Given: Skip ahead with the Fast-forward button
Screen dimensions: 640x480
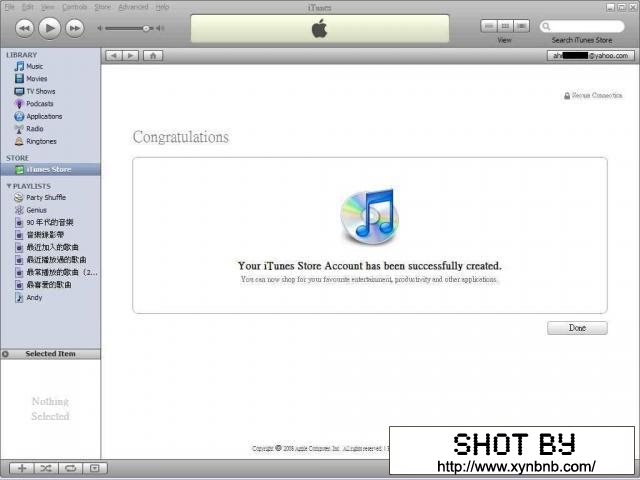Looking at the screenshot, I should (75, 29).
